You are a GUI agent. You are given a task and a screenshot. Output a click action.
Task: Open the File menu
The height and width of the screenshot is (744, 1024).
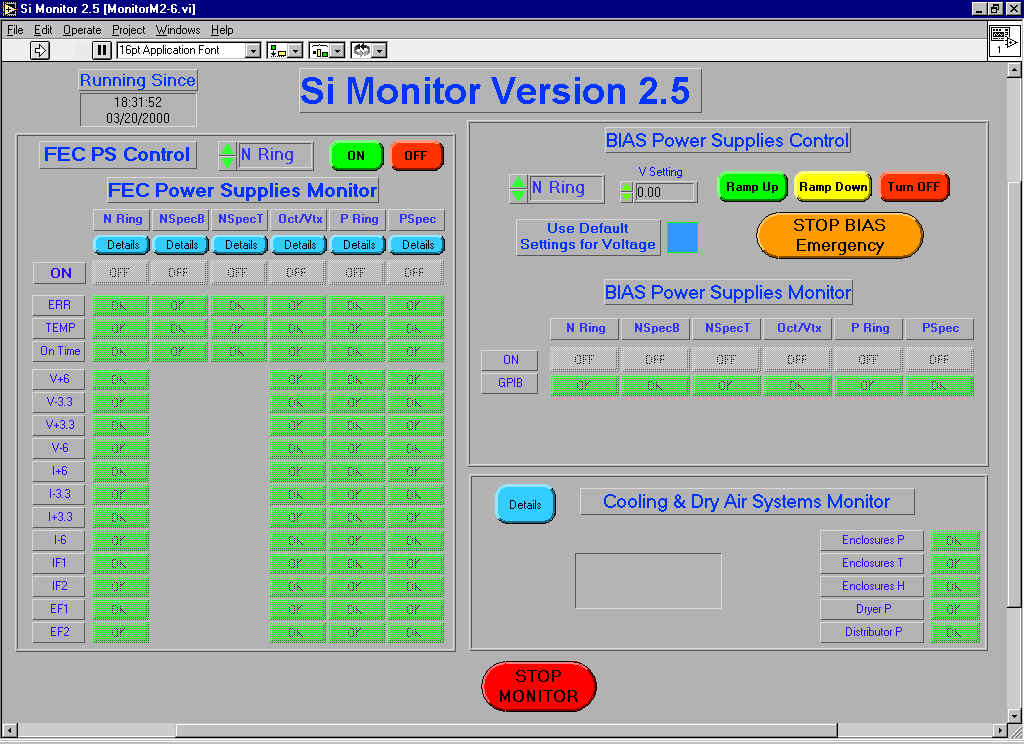pos(15,30)
